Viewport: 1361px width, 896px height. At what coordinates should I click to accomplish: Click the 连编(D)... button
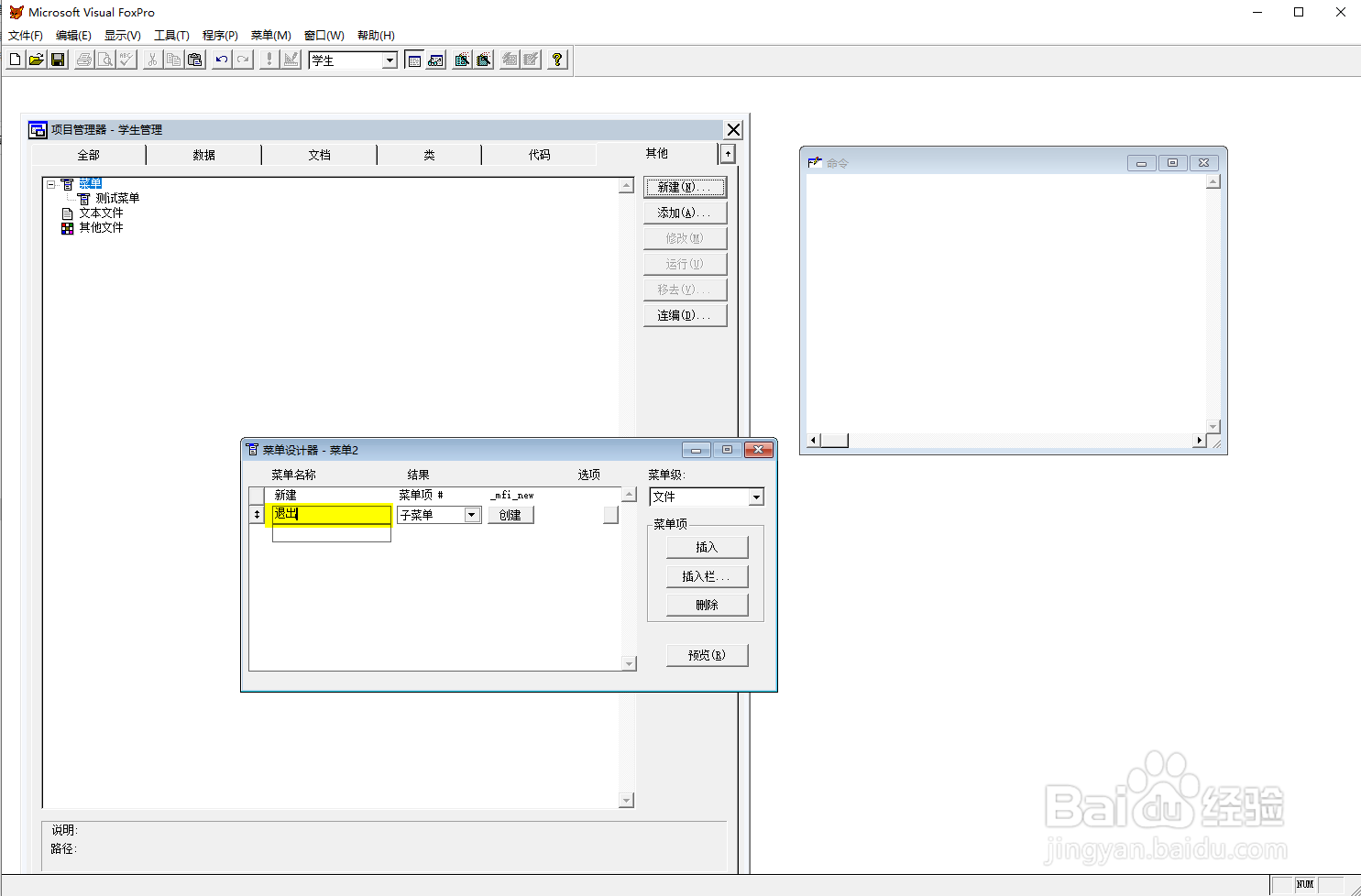(x=685, y=315)
